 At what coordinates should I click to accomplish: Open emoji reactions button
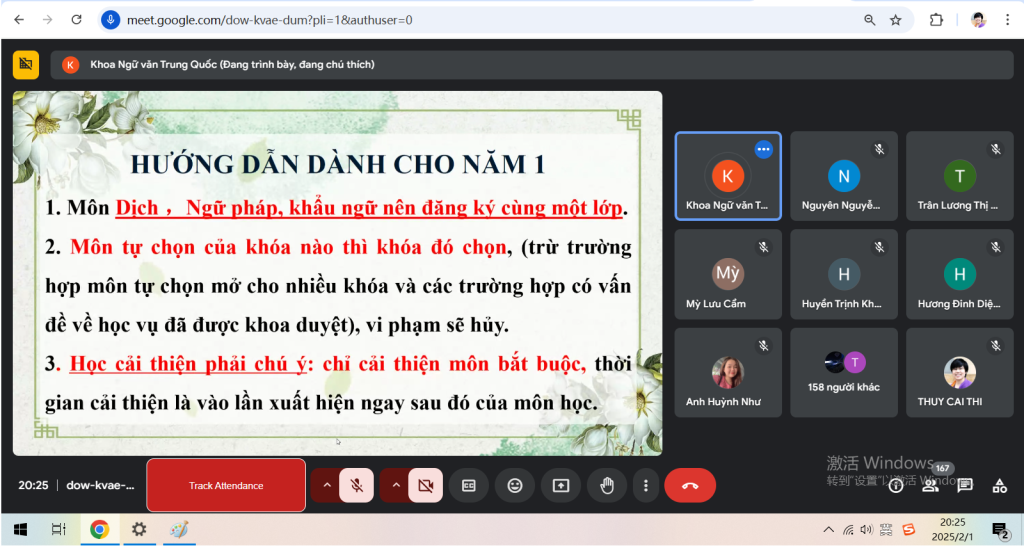[515, 485]
